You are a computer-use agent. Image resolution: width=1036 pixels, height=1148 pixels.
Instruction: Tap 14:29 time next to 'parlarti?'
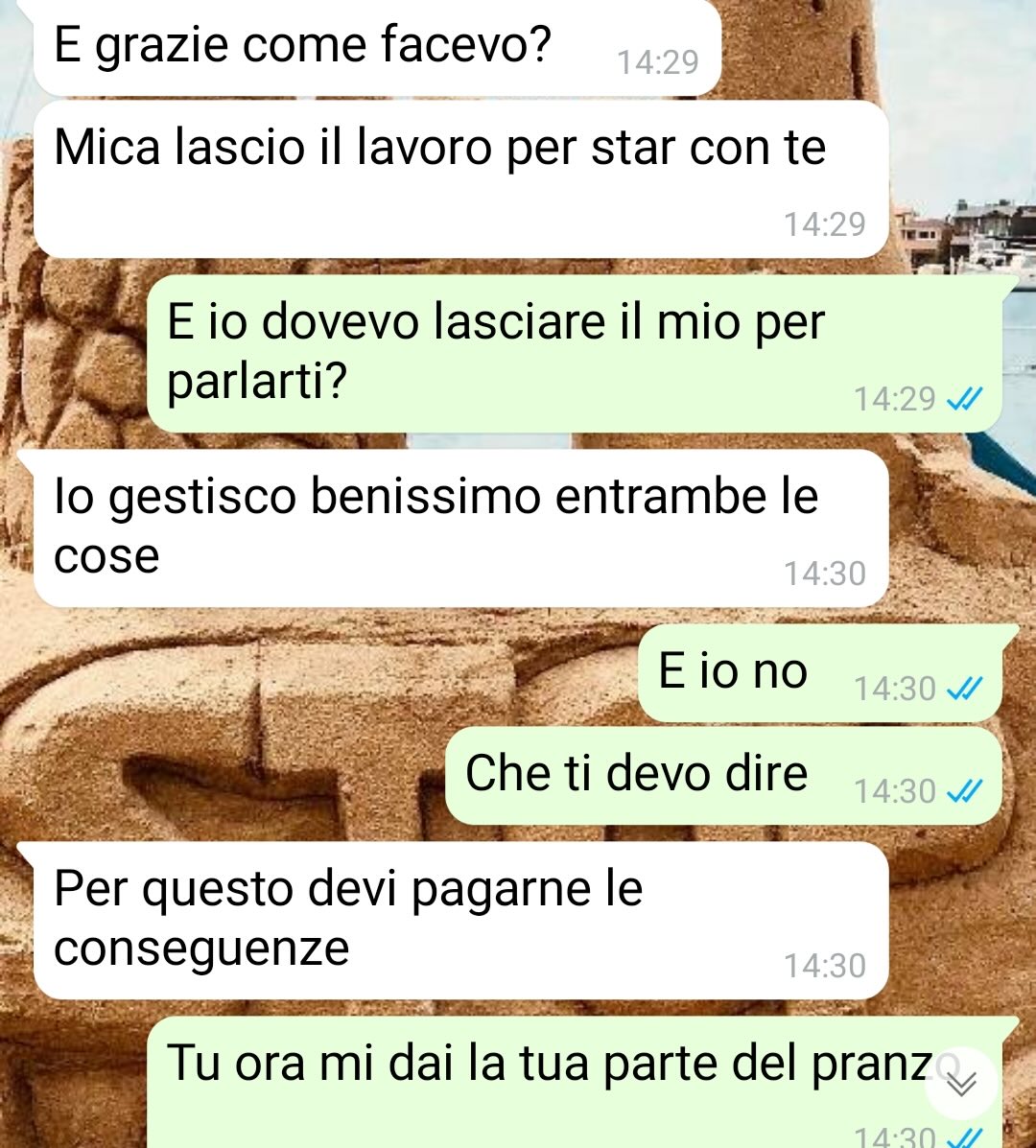pos(895,399)
